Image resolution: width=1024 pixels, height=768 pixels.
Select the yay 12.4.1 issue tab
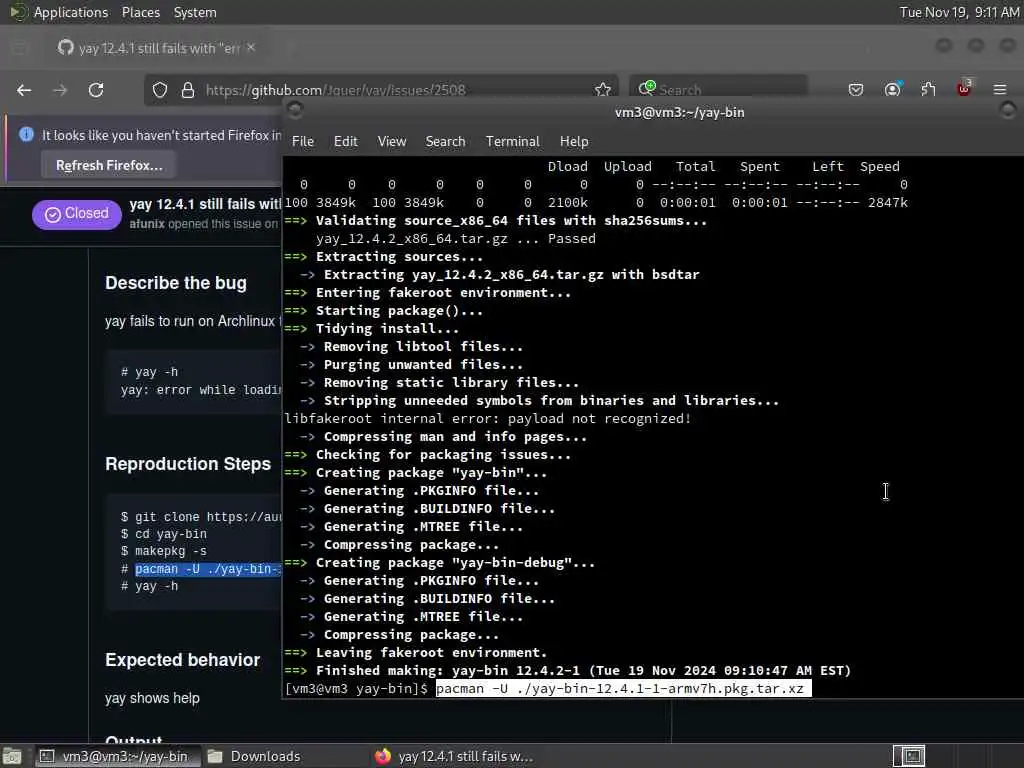tap(157, 48)
